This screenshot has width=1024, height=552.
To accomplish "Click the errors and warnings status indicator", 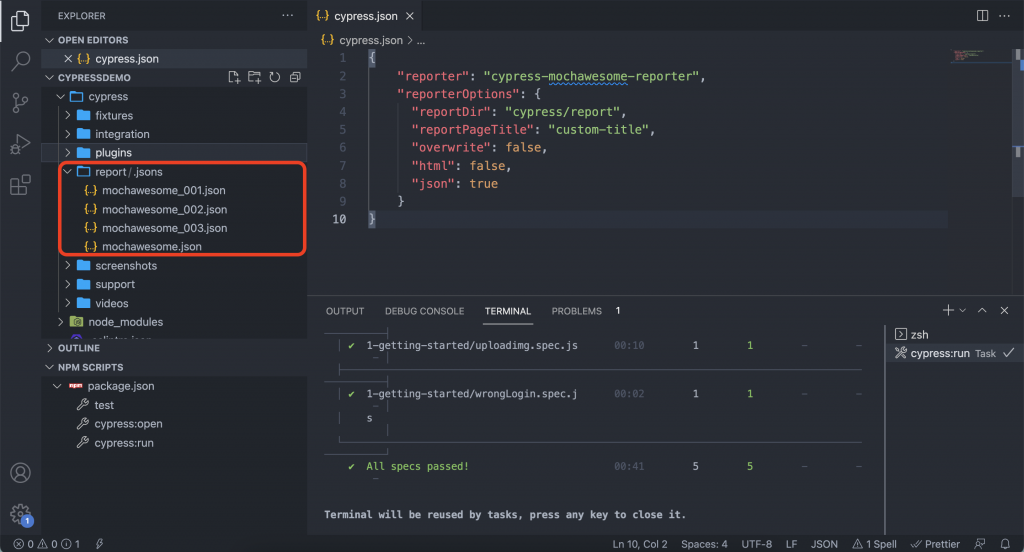I will [46, 544].
